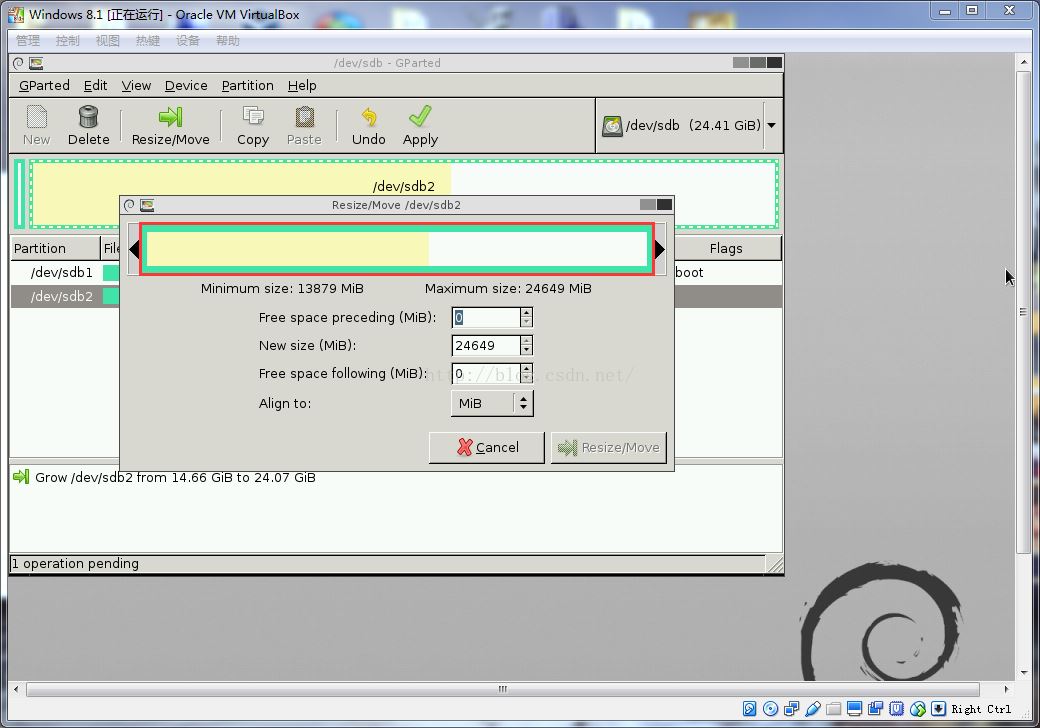
Task: Select the /dev/sdb1 partition row
Action: coord(62,272)
